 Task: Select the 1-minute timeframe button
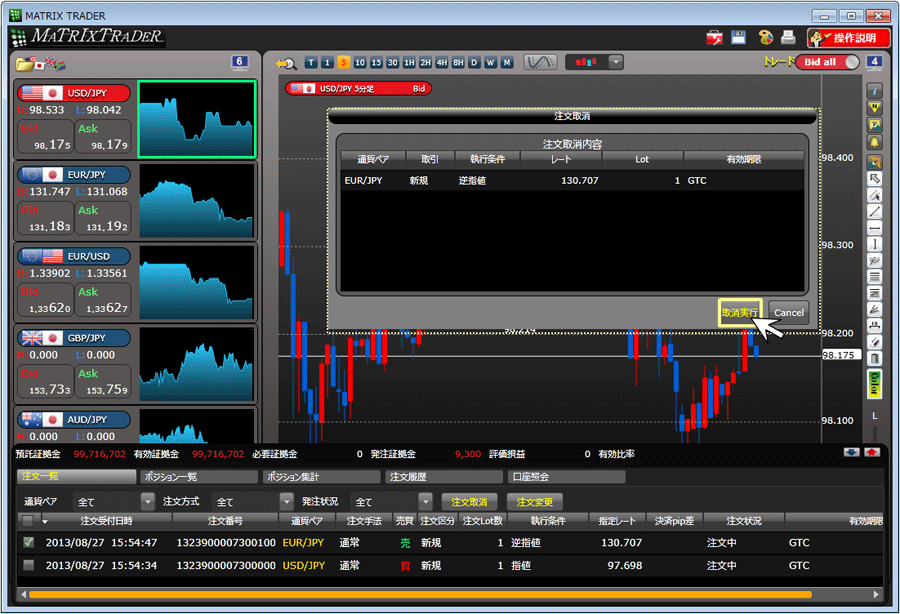327,63
